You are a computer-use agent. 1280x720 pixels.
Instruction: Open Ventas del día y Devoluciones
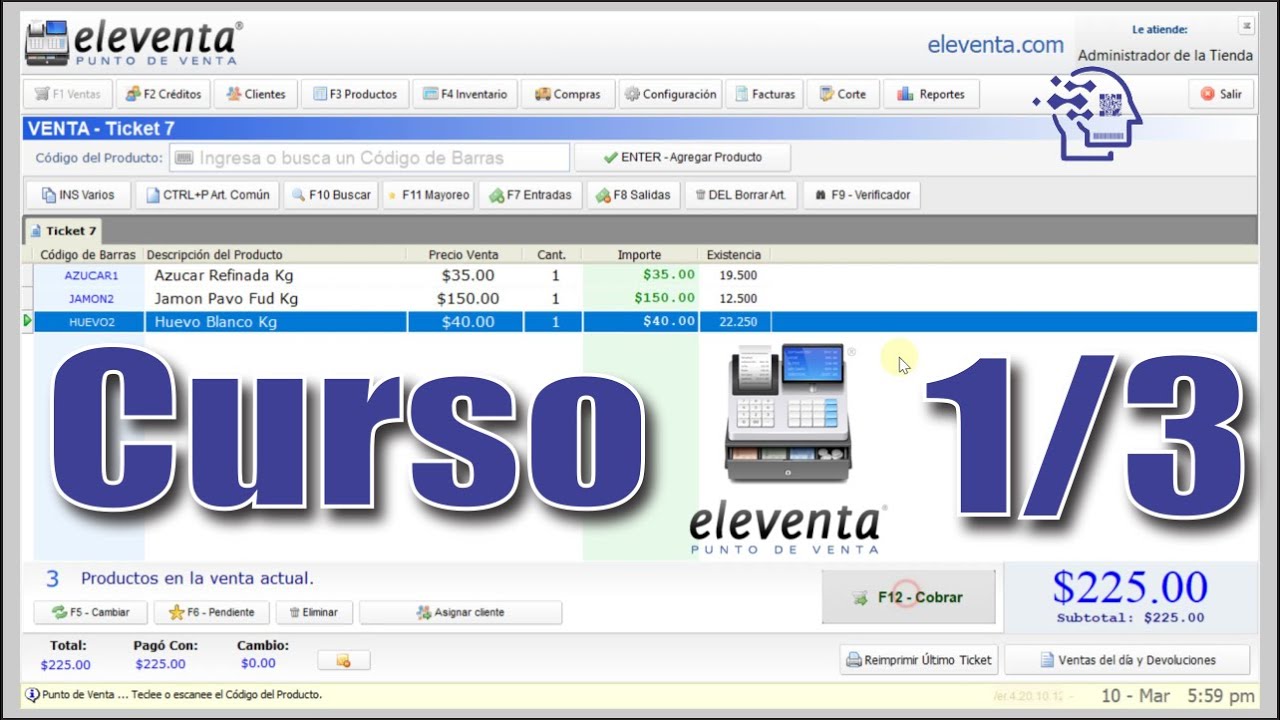[1127, 660]
